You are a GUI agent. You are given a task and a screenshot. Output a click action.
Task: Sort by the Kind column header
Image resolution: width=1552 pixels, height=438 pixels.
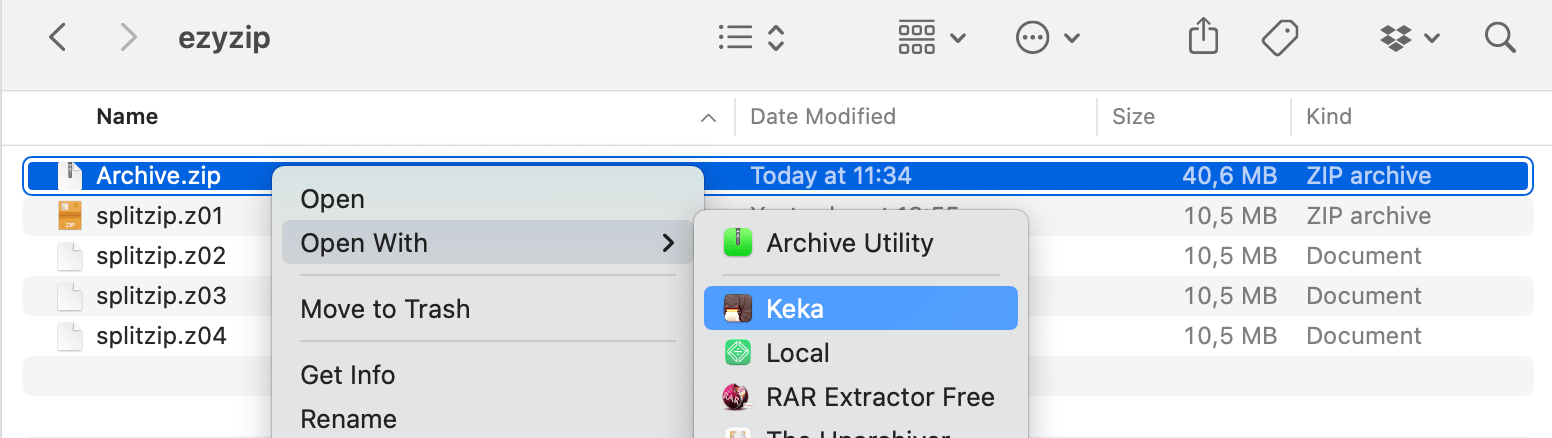pyautogui.click(x=1329, y=117)
